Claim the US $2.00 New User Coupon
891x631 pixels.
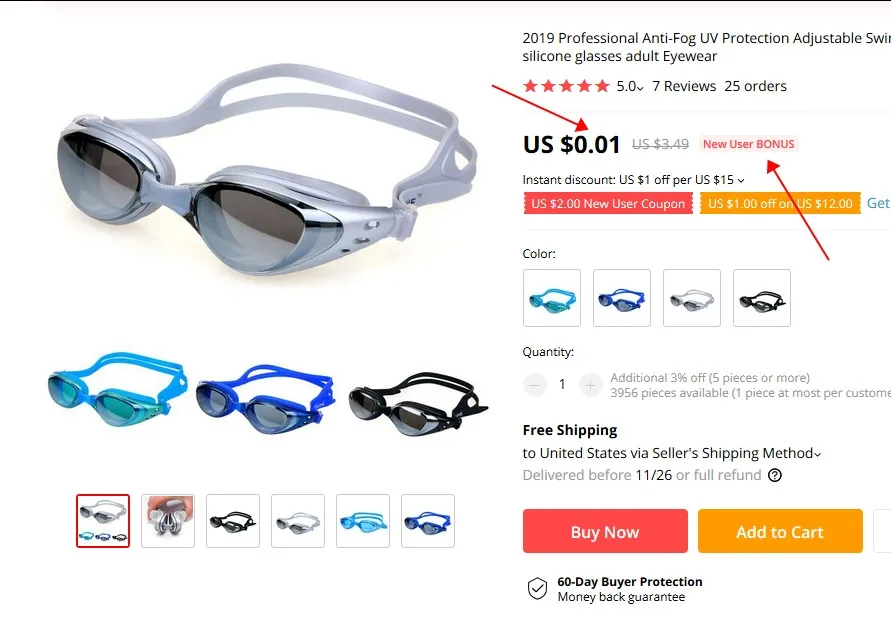[608, 204]
